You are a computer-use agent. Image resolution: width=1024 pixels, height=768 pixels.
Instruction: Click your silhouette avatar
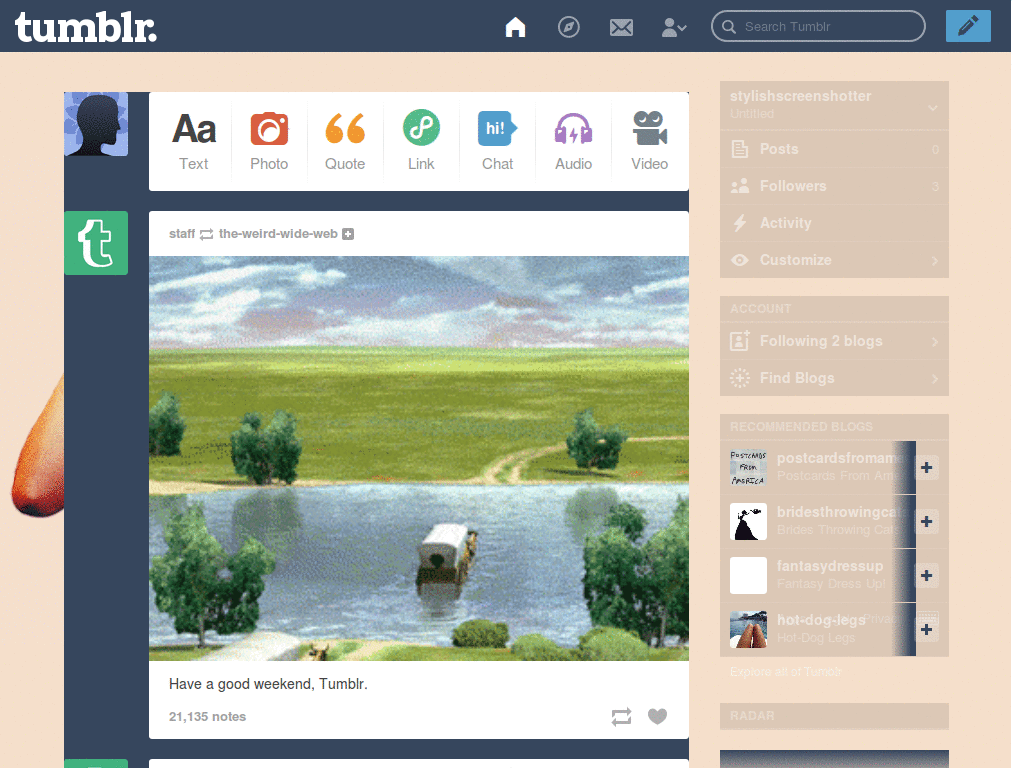click(x=96, y=124)
